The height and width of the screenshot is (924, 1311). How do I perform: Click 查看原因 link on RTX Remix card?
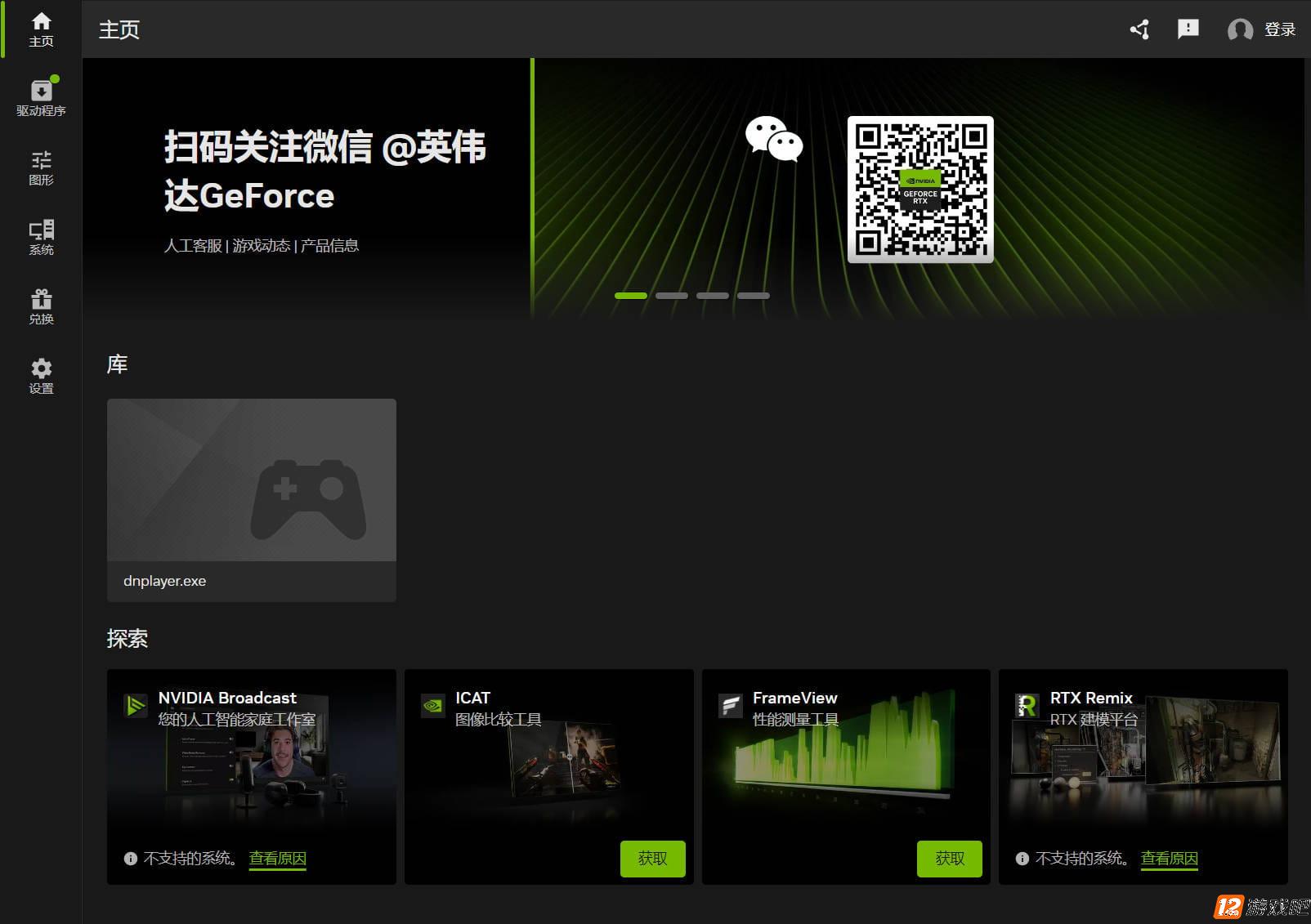click(1170, 859)
